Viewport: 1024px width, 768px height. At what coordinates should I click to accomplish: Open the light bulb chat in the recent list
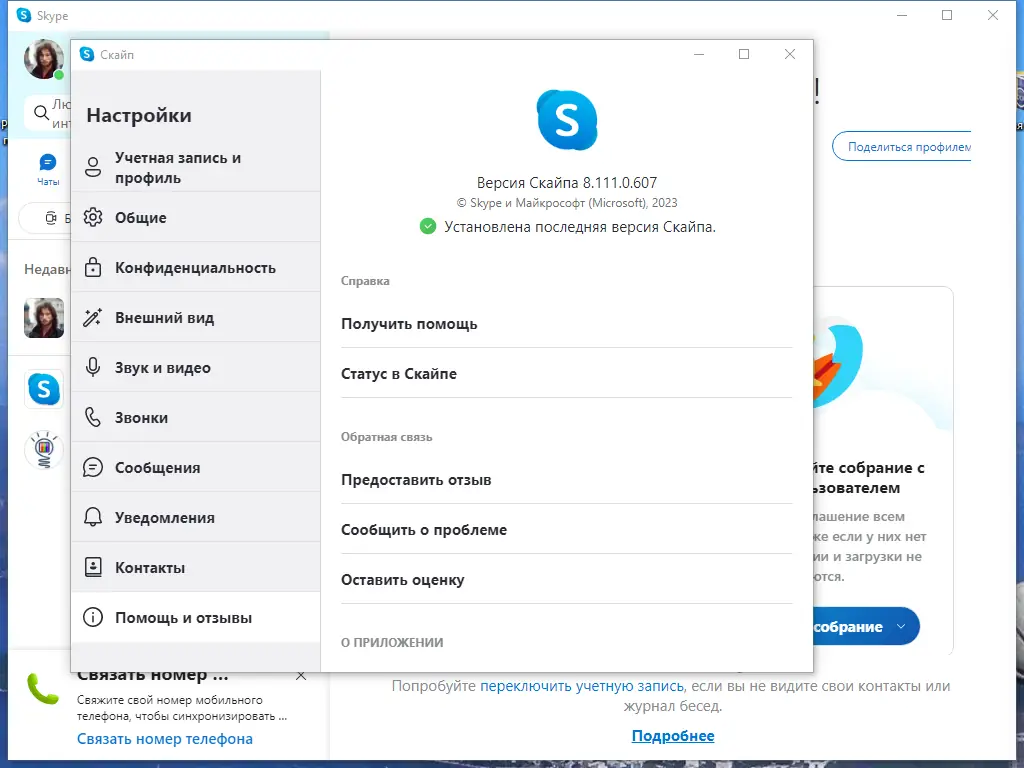tap(44, 449)
